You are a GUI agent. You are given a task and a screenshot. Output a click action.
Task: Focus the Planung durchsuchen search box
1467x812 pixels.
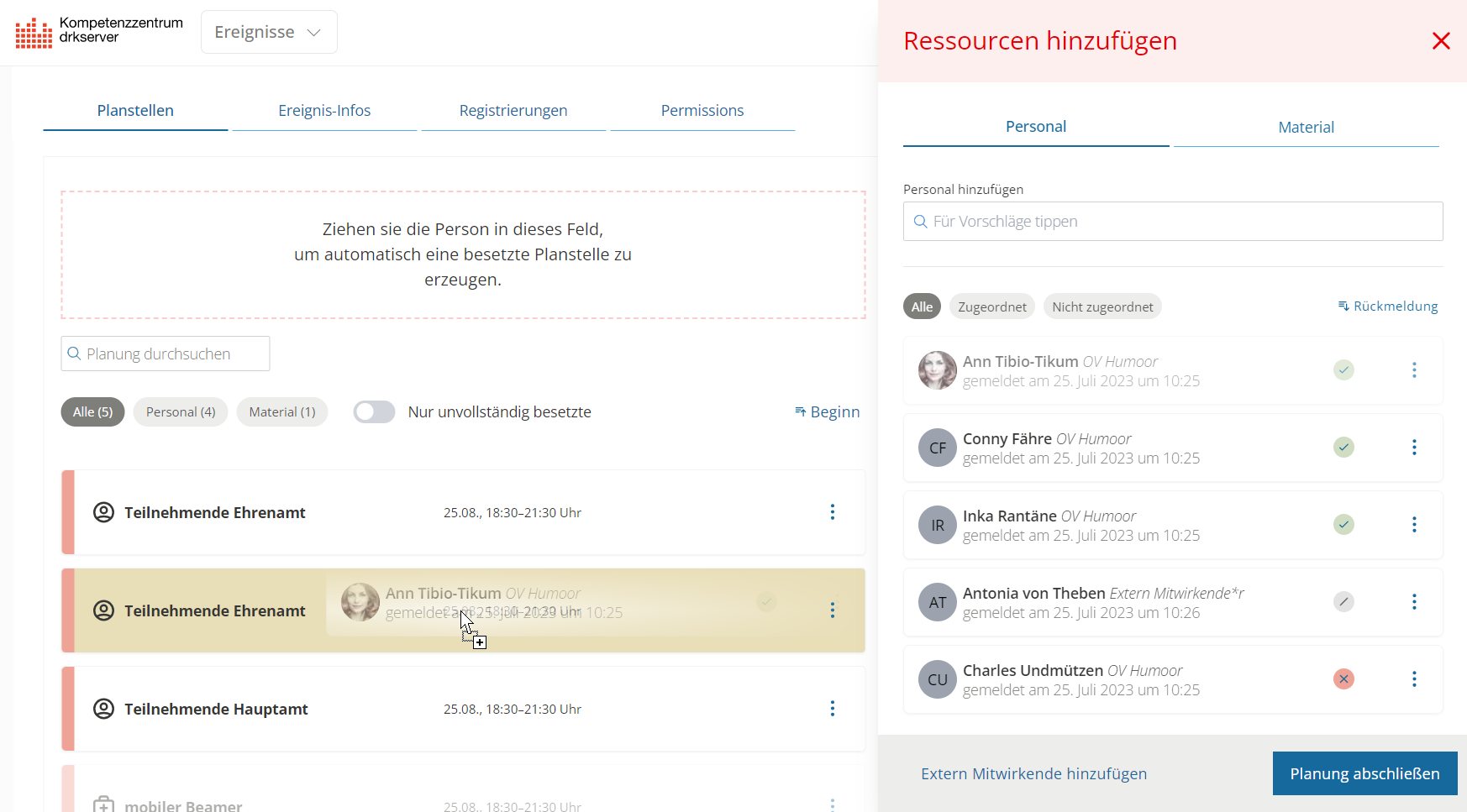tap(166, 354)
